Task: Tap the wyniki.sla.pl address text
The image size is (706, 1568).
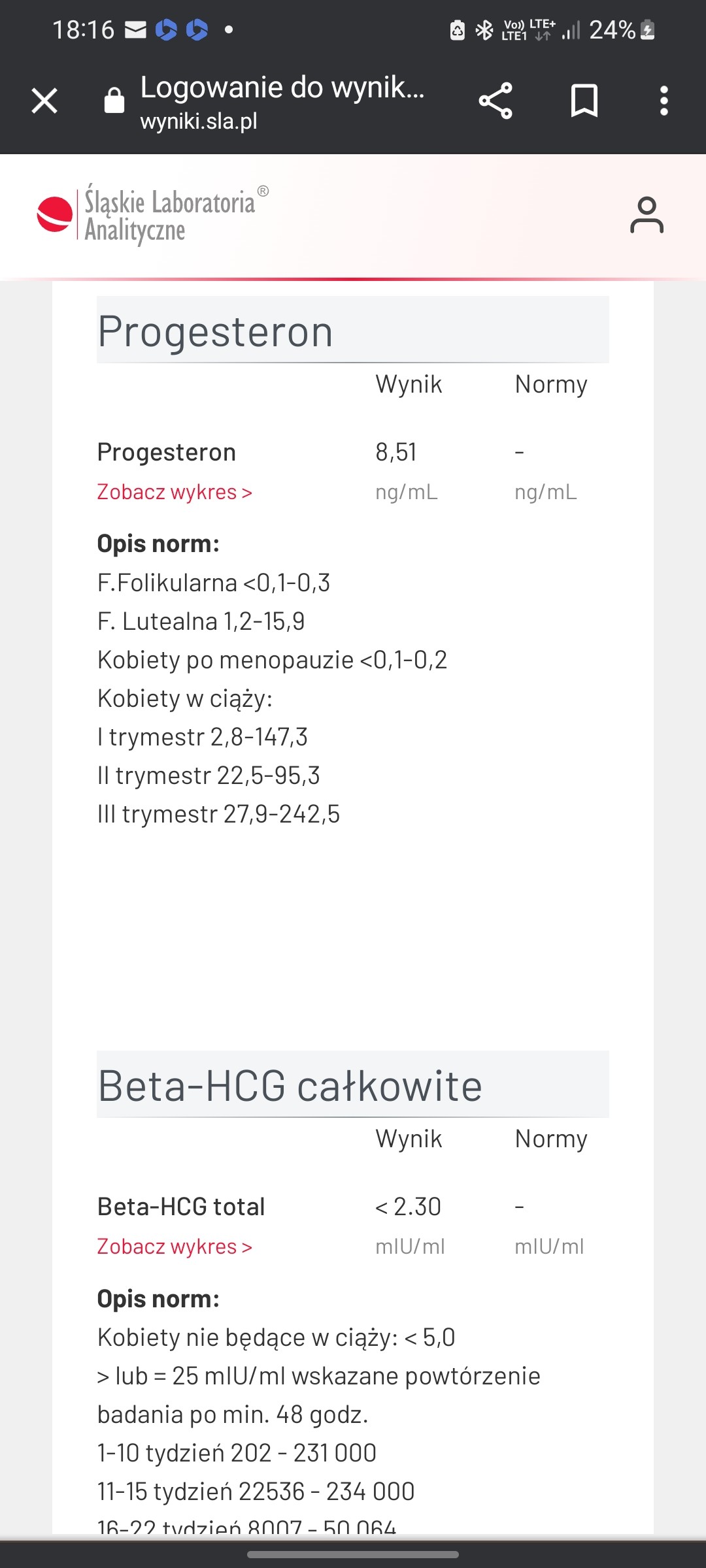Action: click(x=199, y=122)
